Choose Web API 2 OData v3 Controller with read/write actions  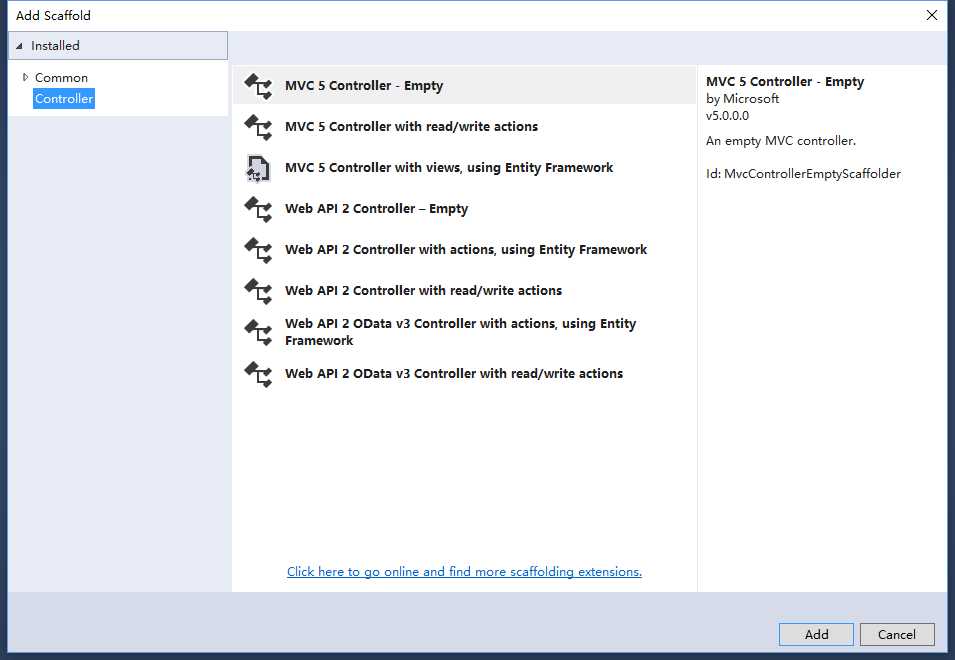(464, 373)
